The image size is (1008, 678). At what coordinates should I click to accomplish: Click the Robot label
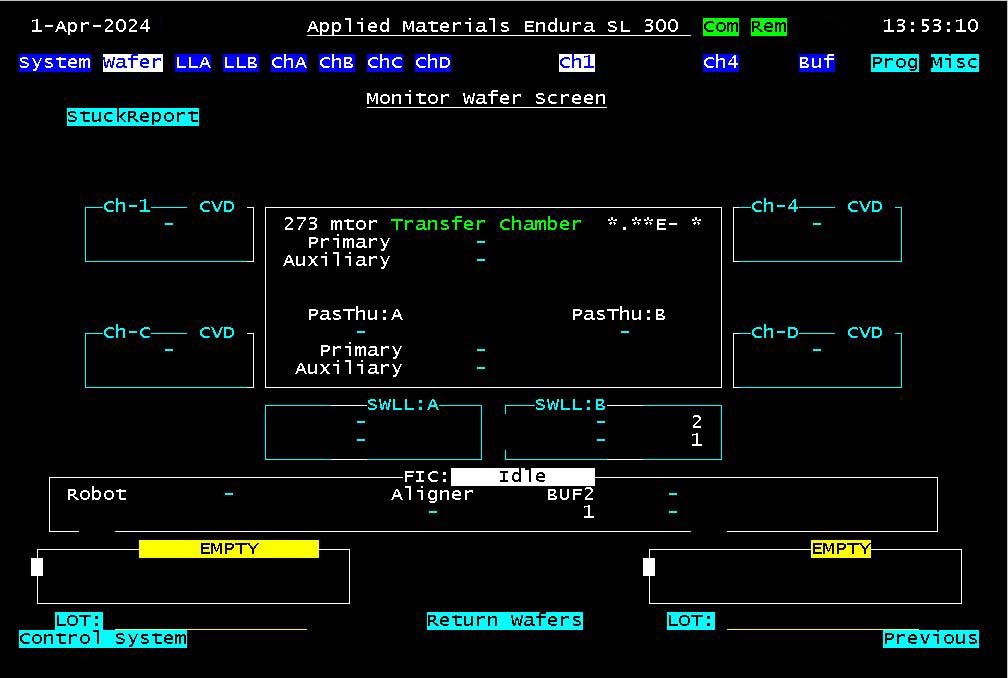97,494
